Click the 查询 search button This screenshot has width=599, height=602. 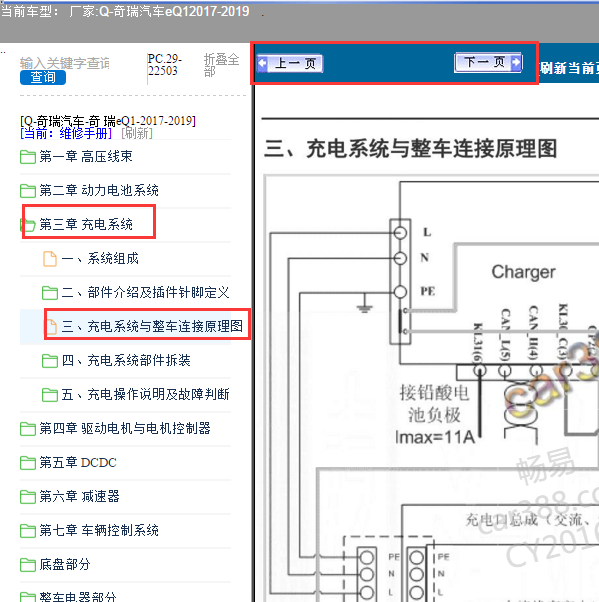pyautogui.click(x=43, y=77)
